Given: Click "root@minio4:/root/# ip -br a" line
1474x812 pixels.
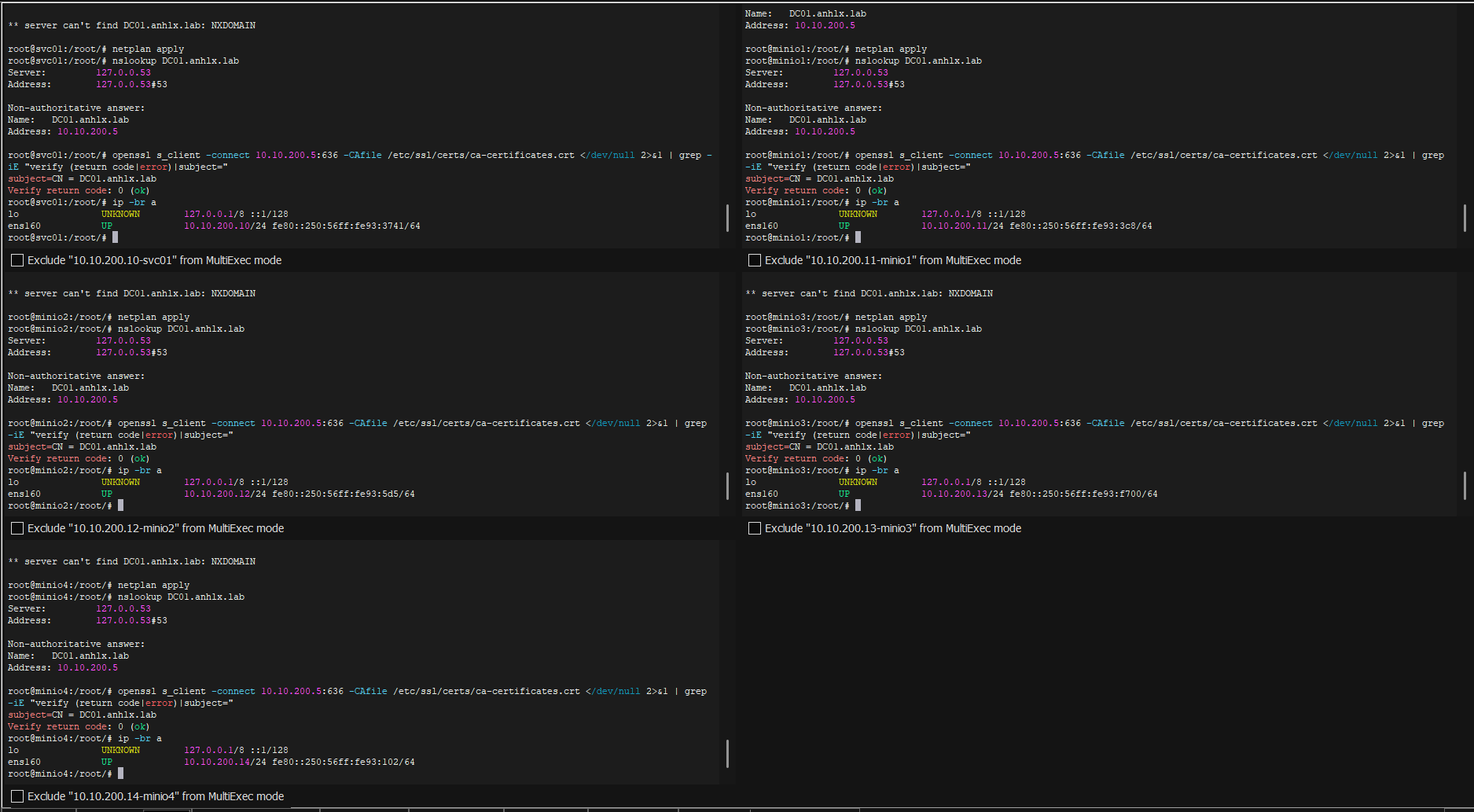Looking at the screenshot, I should point(84,739).
